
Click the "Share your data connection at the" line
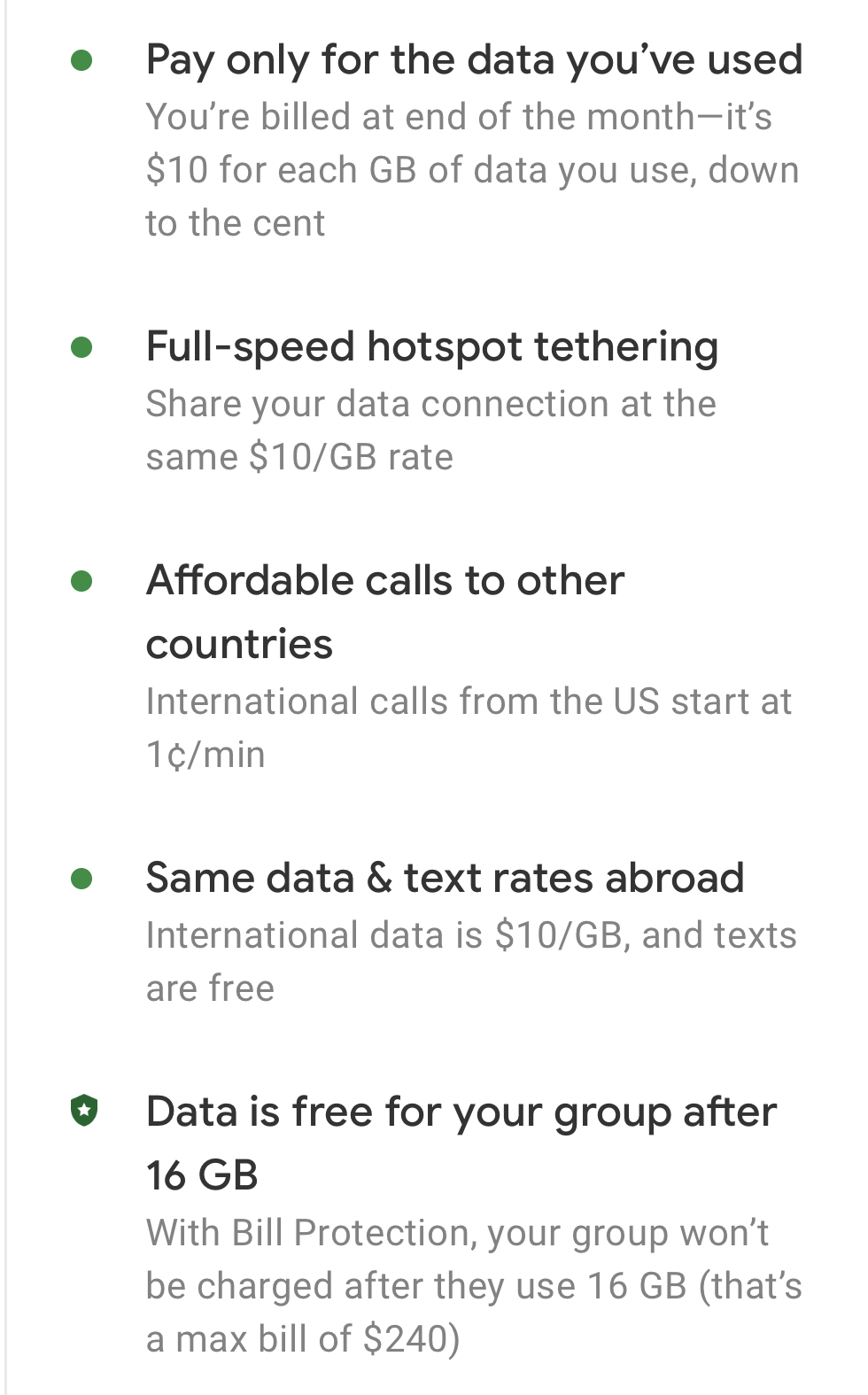[x=430, y=404]
